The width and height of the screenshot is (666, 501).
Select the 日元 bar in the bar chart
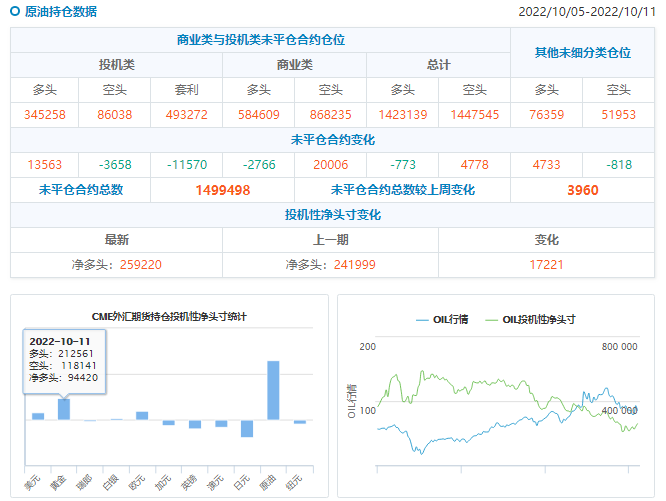point(247,428)
